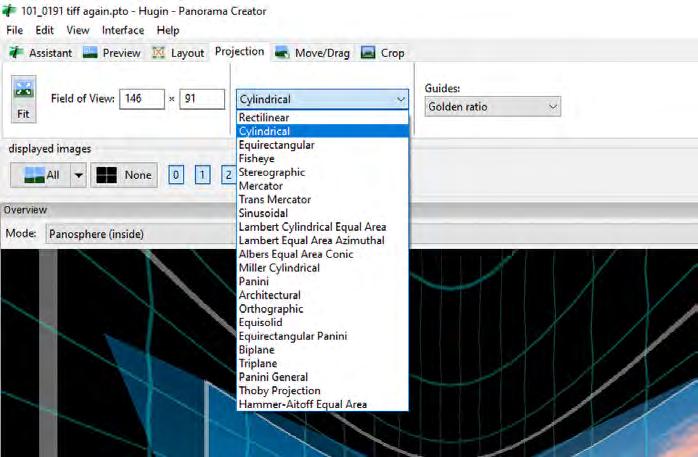
Task: Open the Help menu
Action: [x=168, y=30]
